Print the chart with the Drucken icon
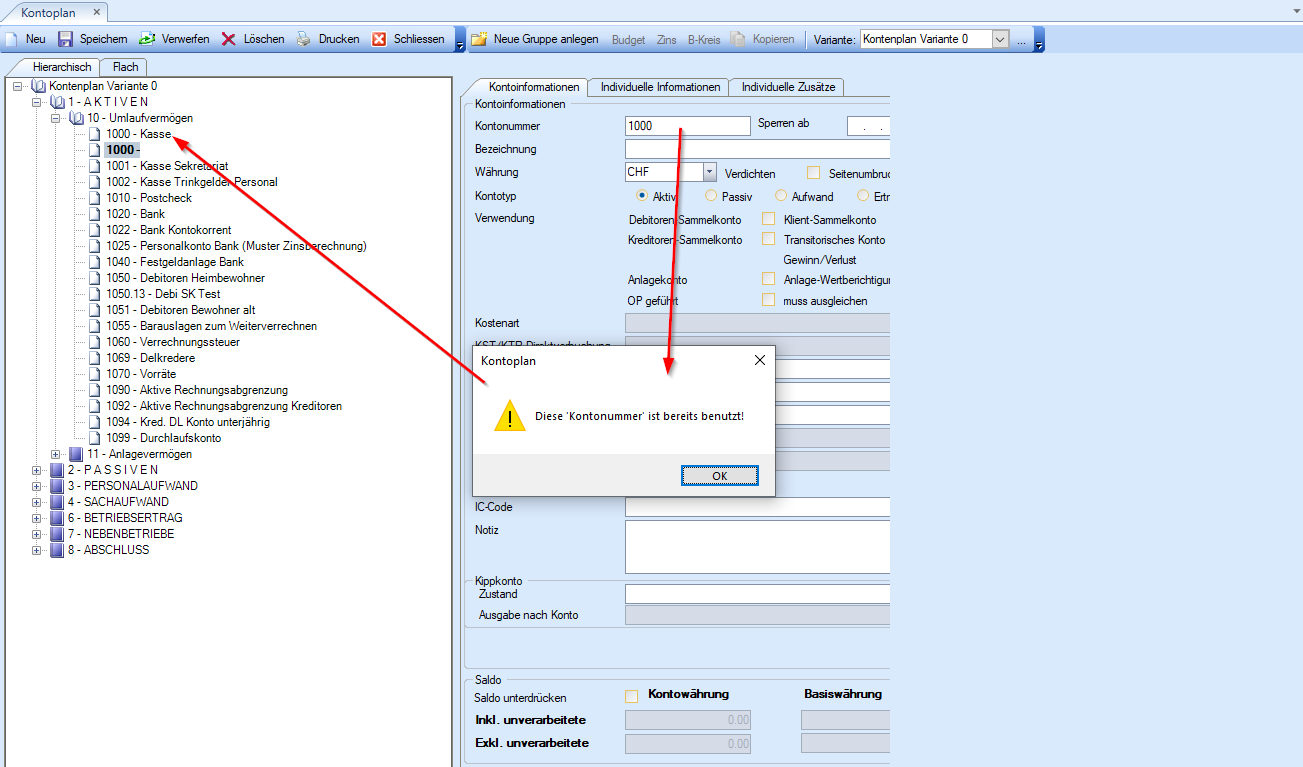Screen dimensions: 1303x767 303,39
